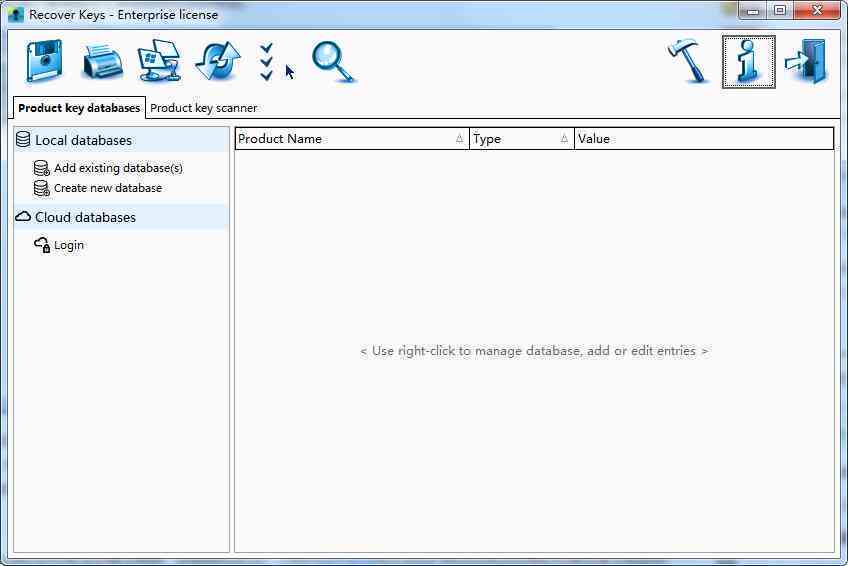The width and height of the screenshot is (848, 566).
Task: Click the blue info 'i' icon
Action: pos(748,62)
